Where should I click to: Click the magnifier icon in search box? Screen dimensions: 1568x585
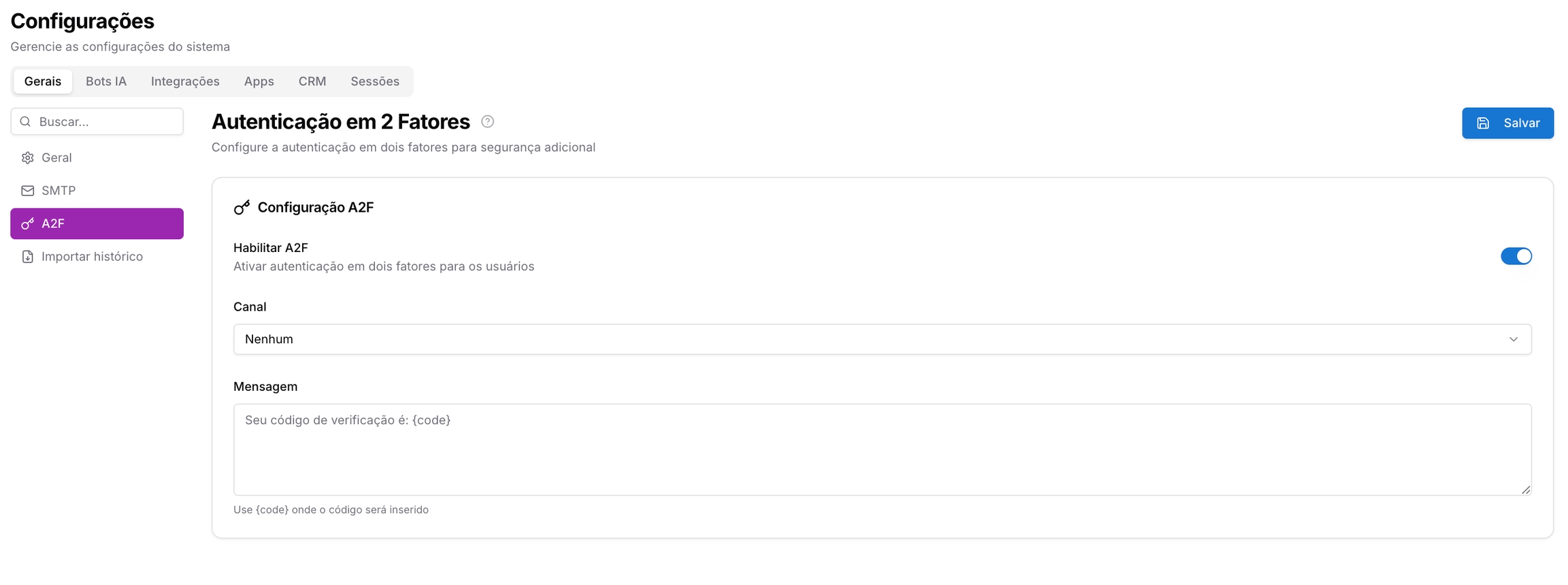25,121
